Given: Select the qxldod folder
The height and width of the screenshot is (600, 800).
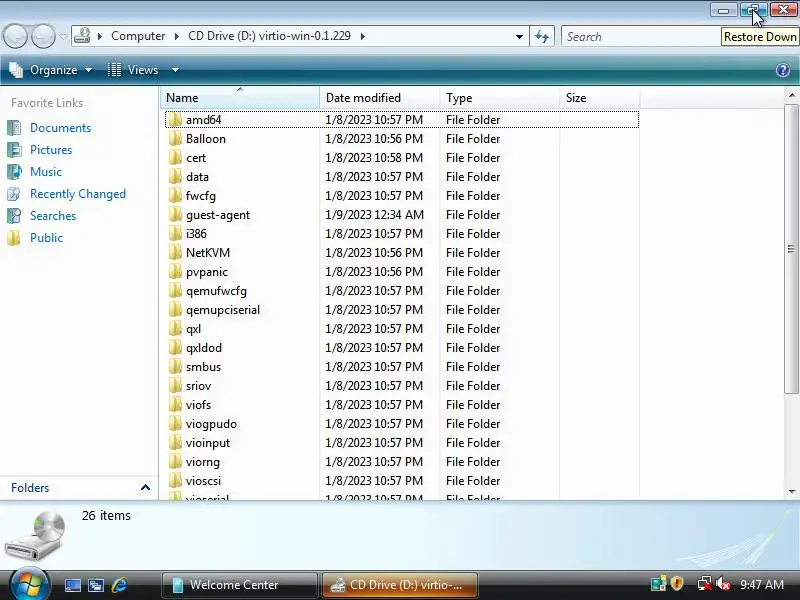Looking at the screenshot, I should point(204,348).
